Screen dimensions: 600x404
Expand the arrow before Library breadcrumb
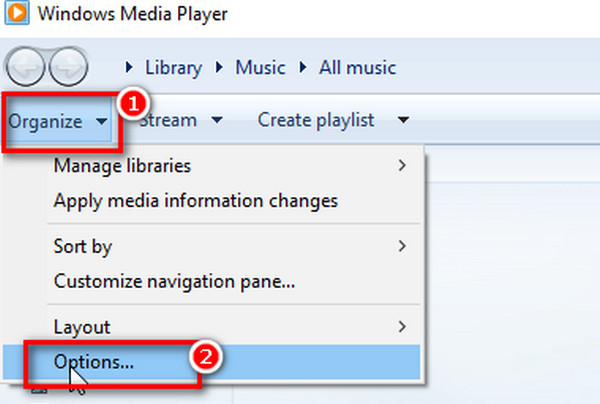[129, 67]
